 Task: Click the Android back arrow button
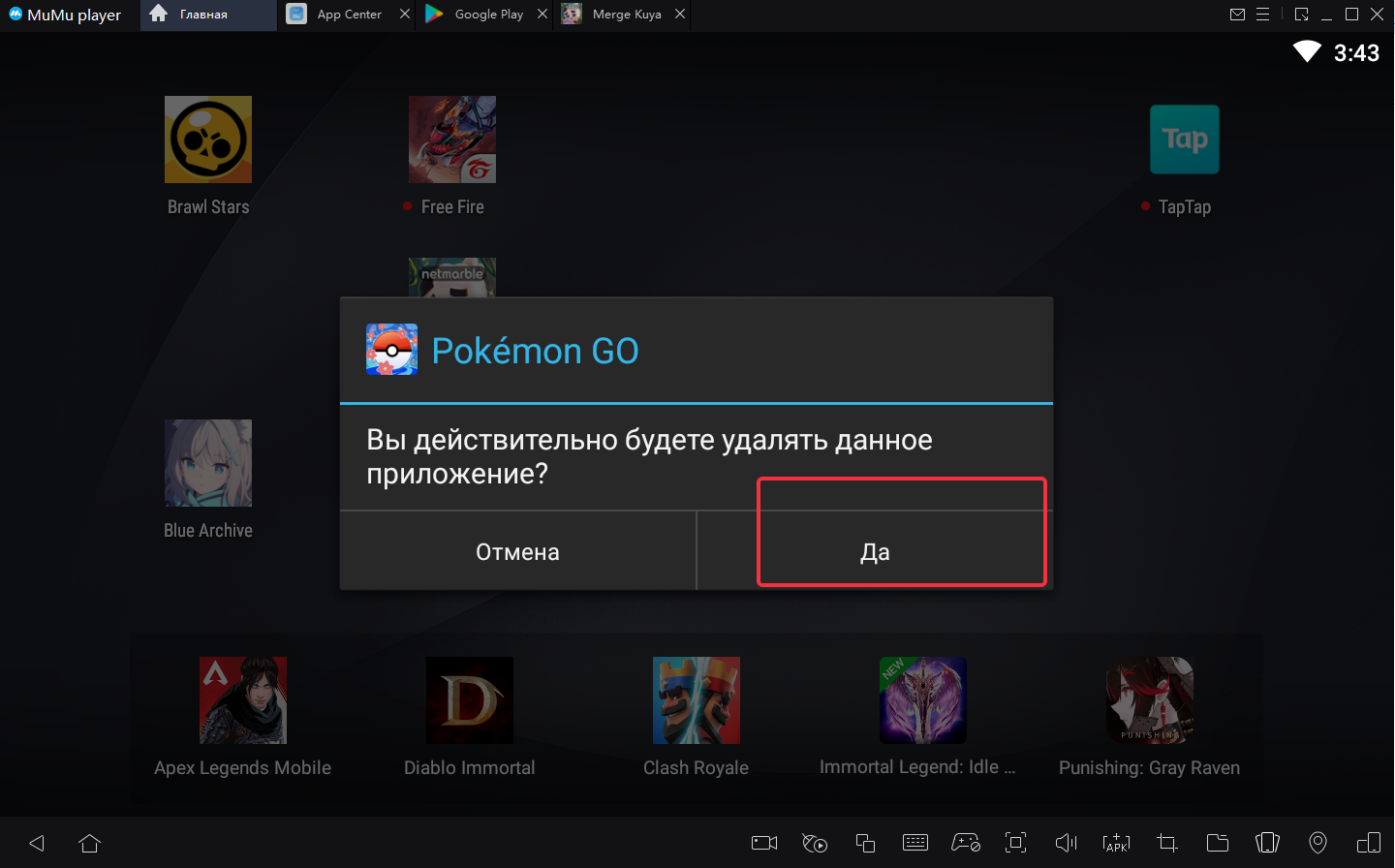(x=37, y=843)
